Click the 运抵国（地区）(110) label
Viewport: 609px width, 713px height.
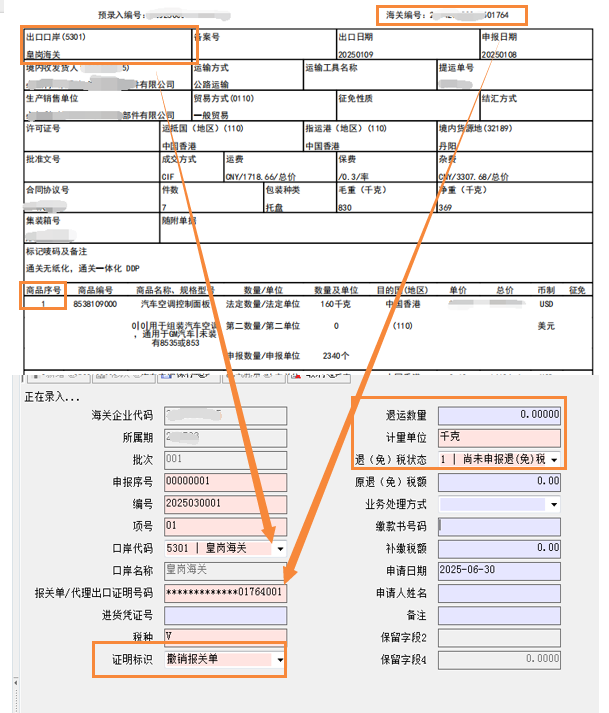203,129
